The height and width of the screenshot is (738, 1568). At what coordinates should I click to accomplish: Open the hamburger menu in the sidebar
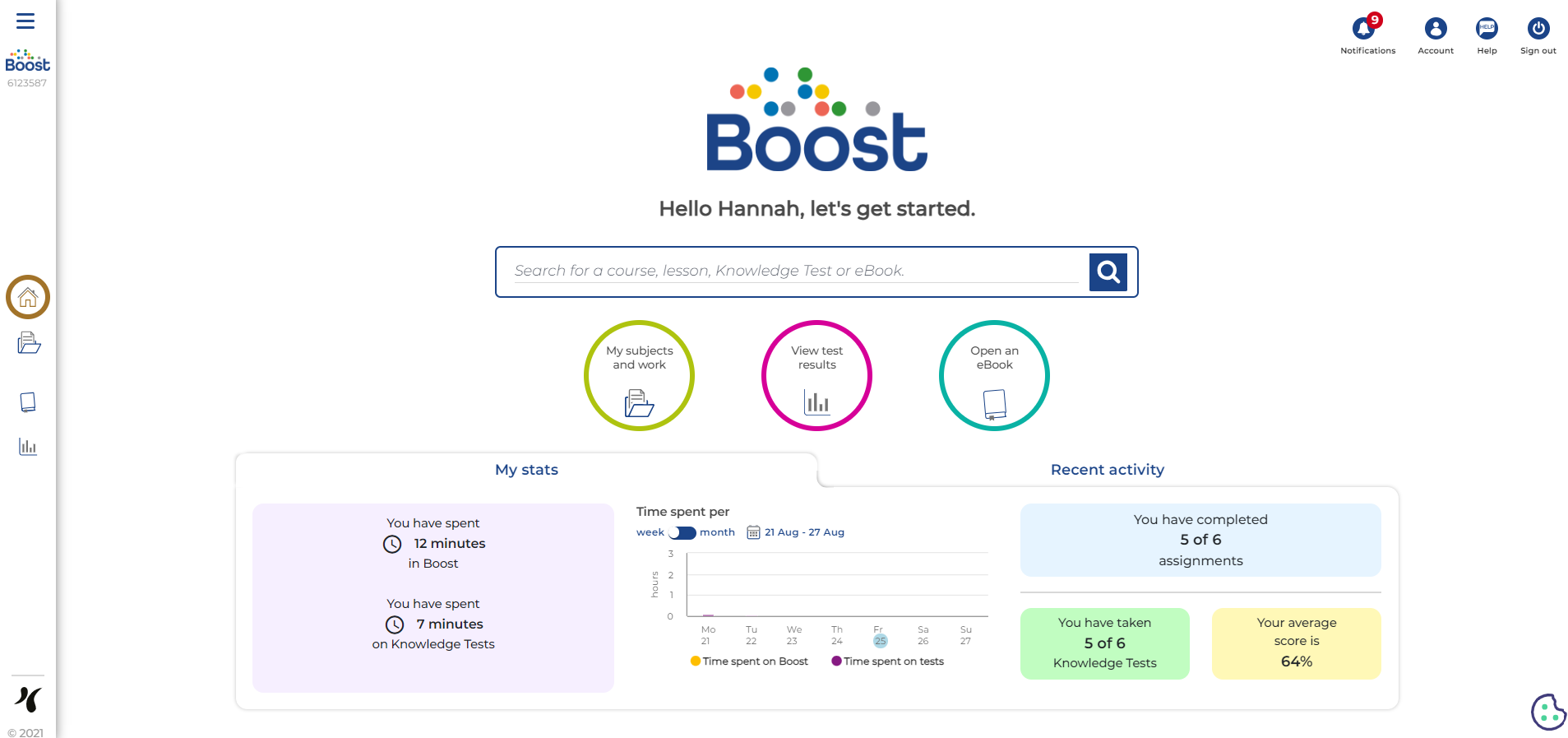[x=25, y=21]
